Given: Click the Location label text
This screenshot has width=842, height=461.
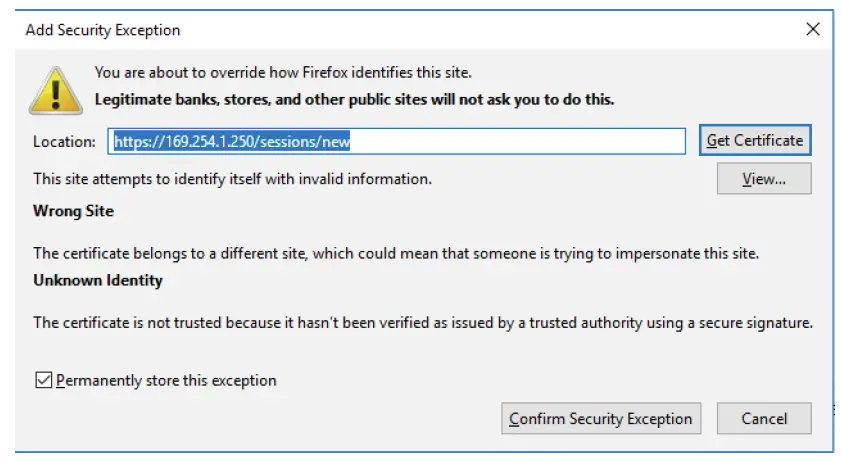Looking at the screenshot, I should coord(64,141).
